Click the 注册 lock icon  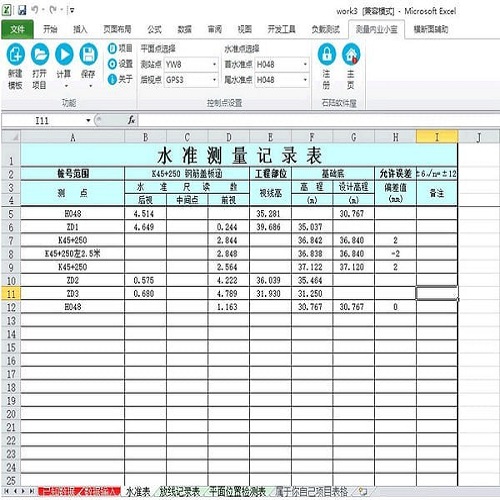coord(327,54)
